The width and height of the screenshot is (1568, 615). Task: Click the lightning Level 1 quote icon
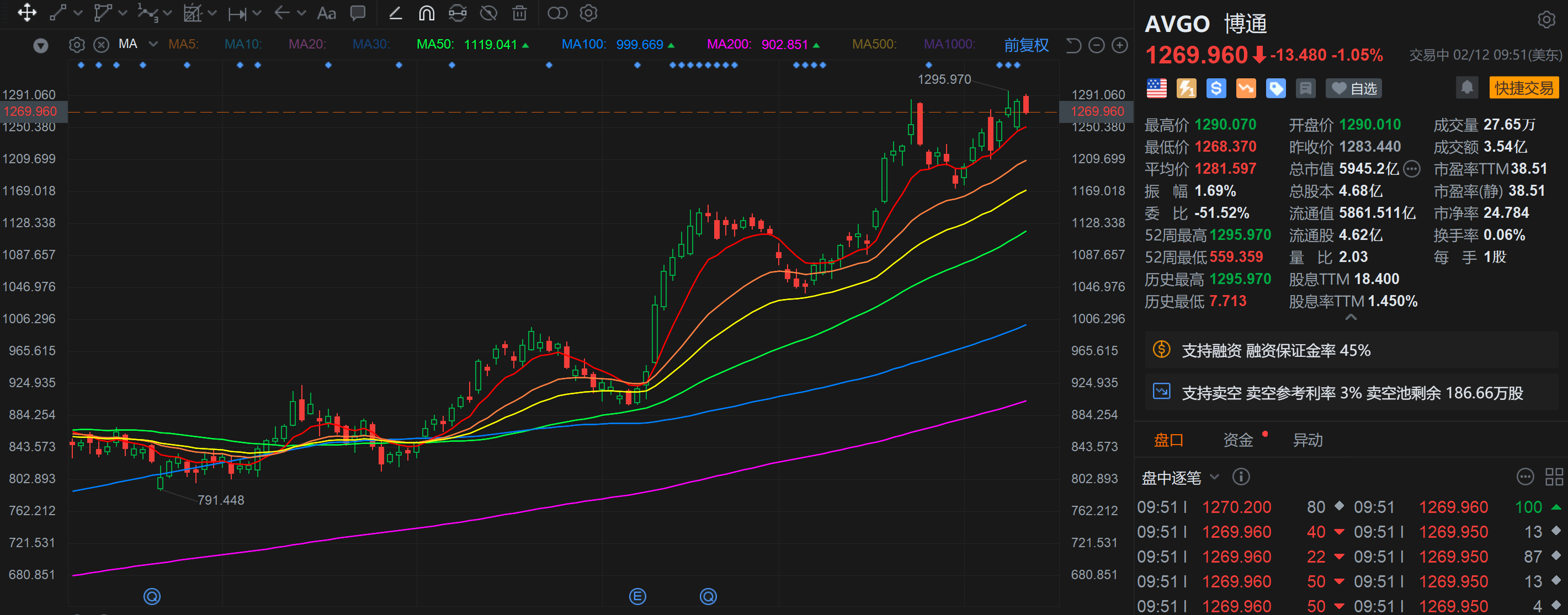click(x=1186, y=89)
